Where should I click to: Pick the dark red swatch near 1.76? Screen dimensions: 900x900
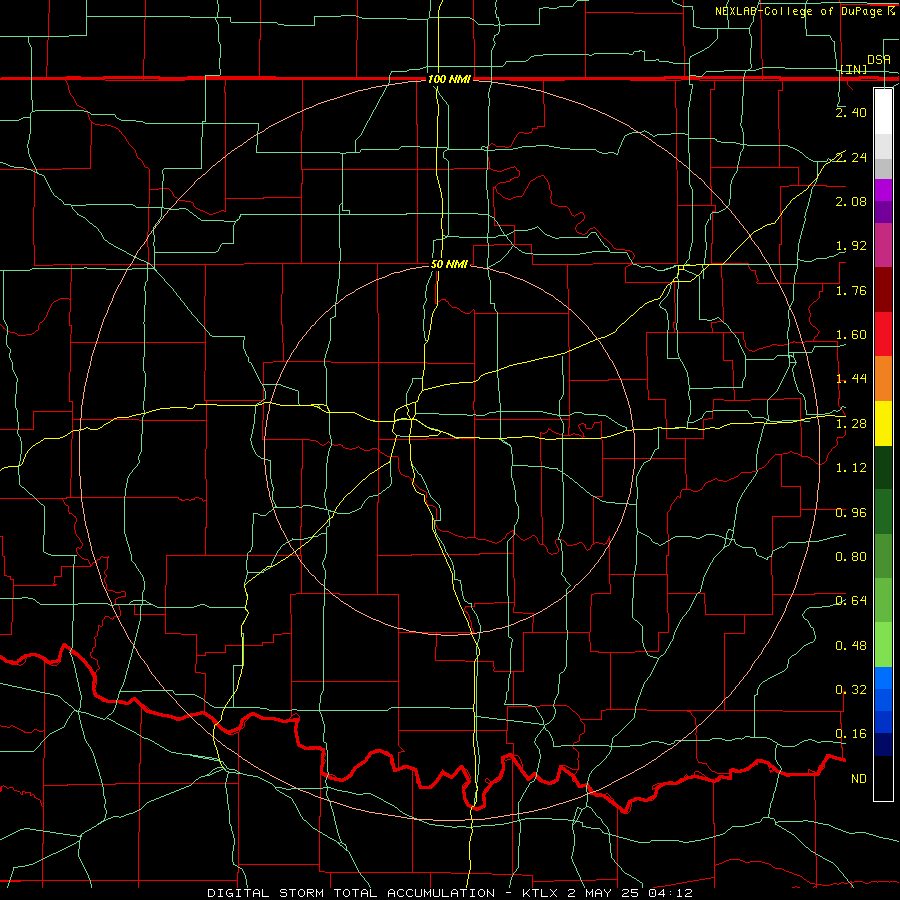(883, 290)
